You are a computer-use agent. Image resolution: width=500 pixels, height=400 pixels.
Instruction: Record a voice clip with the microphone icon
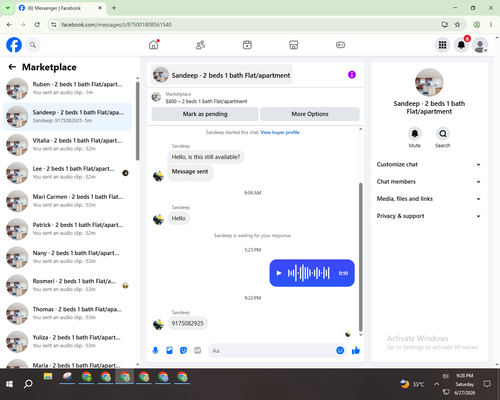pyautogui.click(x=155, y=350)
